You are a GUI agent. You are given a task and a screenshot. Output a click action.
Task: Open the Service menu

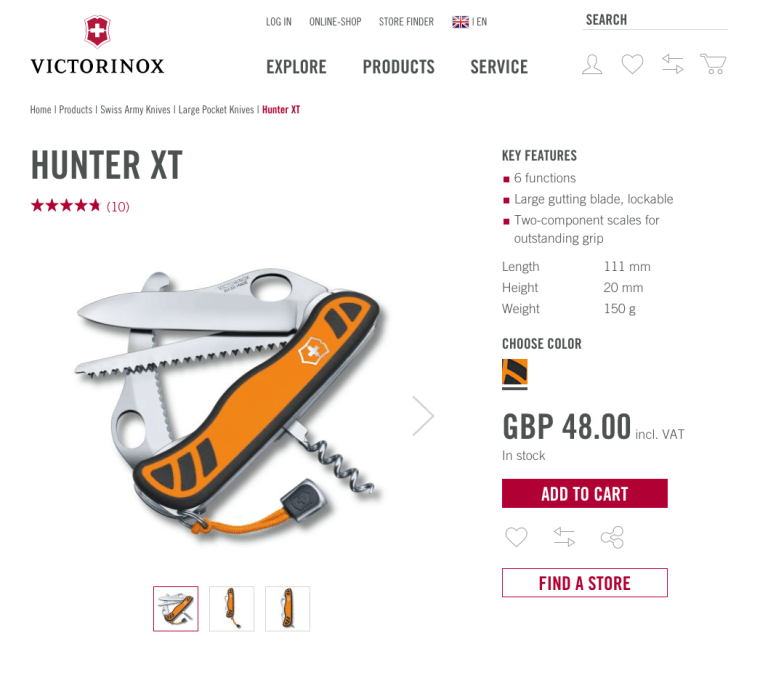(499, 67)
